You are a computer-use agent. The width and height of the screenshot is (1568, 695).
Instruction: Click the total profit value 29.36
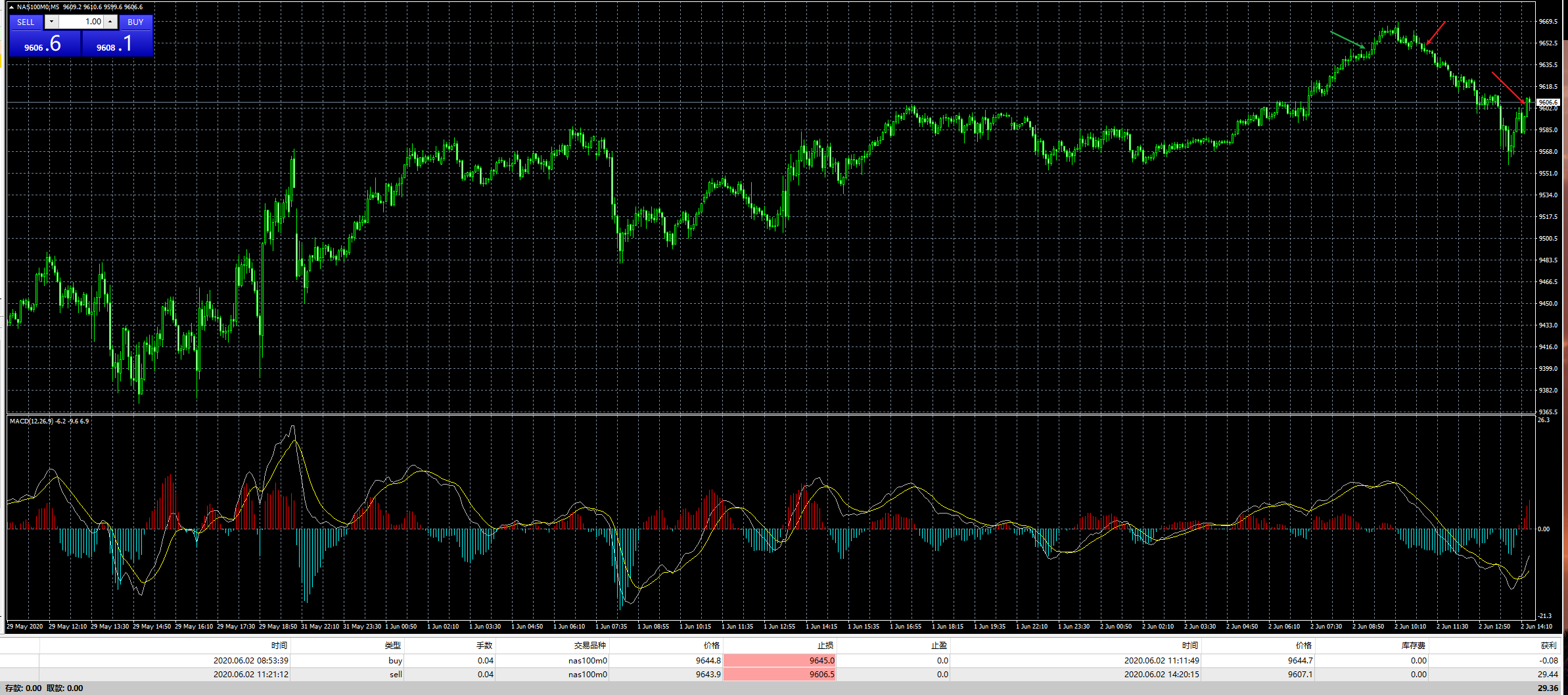coord(1548,688)
